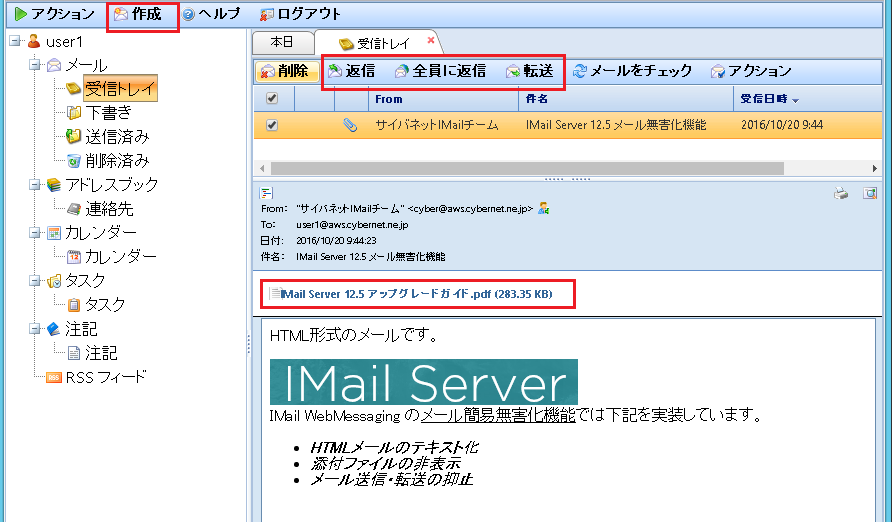
Task: Uncheck the checkbox for the サイバネットIMailチーム message
Action: 272,125
